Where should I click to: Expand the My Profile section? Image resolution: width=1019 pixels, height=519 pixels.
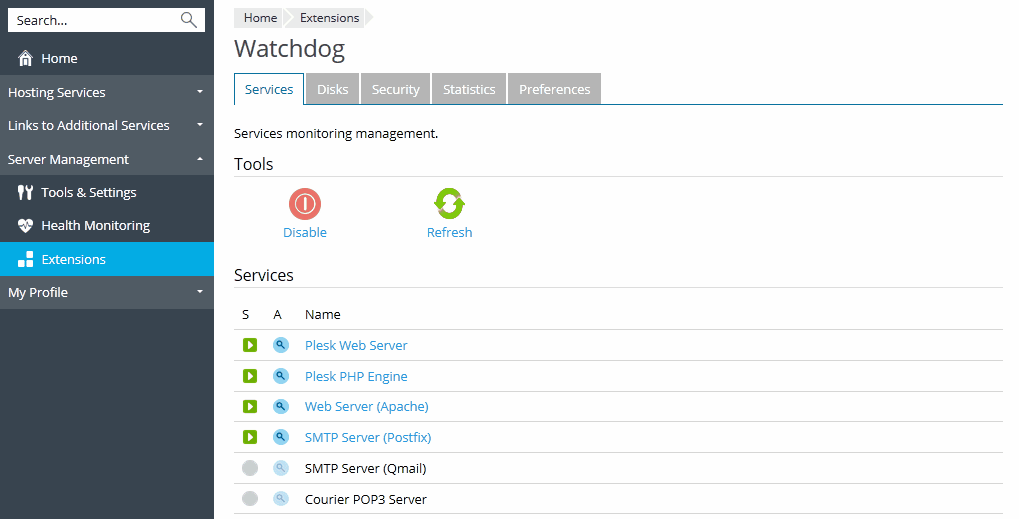pyautogui.click(x=106, y=293)
